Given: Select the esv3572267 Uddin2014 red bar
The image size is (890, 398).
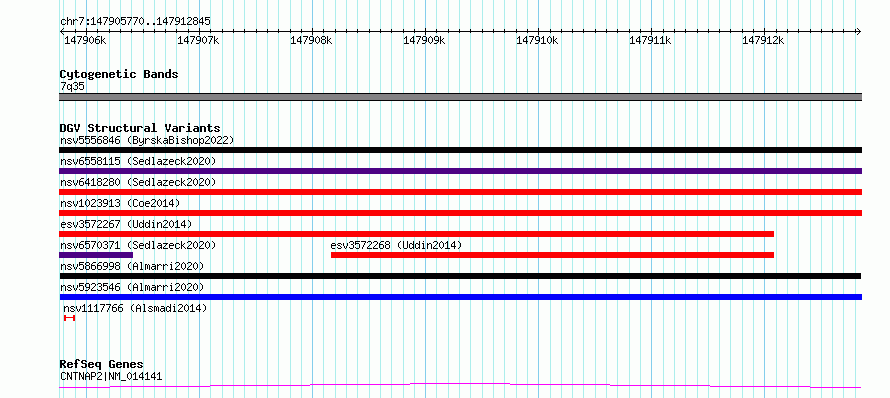Looking at the screenshot, I should [x=417, y=234].
